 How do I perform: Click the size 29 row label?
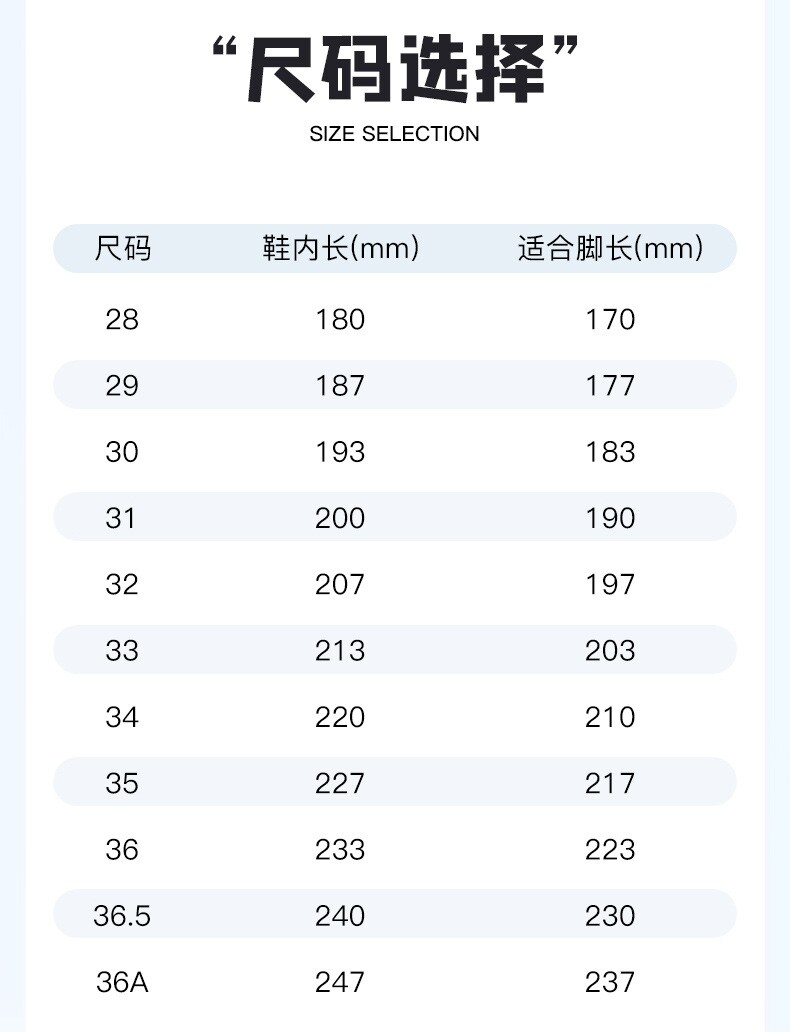(122, 386)
